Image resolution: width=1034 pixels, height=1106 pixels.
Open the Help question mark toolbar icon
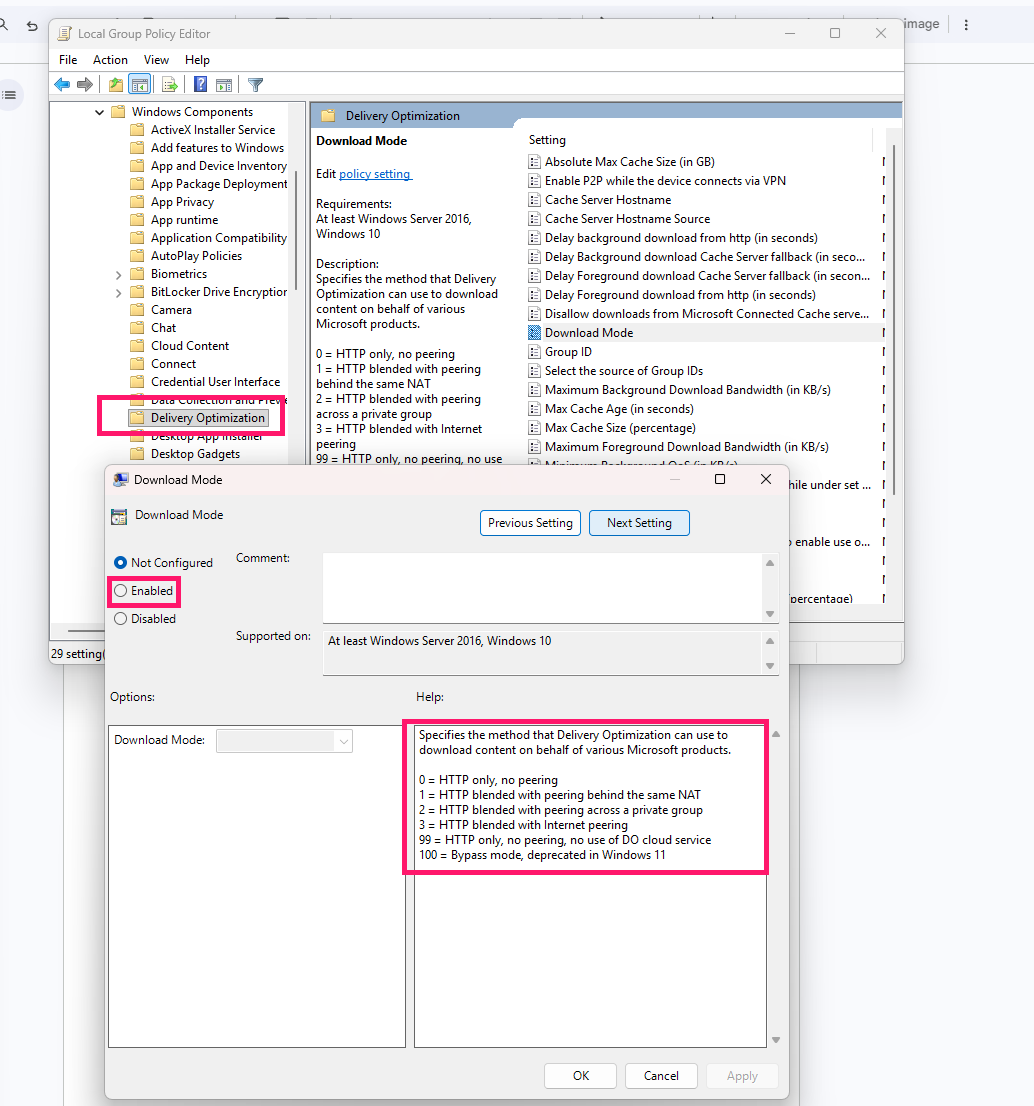click(x=200, y=85)
